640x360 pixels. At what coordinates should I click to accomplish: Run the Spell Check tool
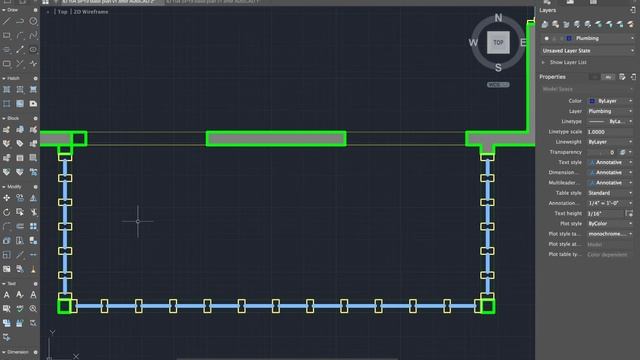tap(20, 309)
